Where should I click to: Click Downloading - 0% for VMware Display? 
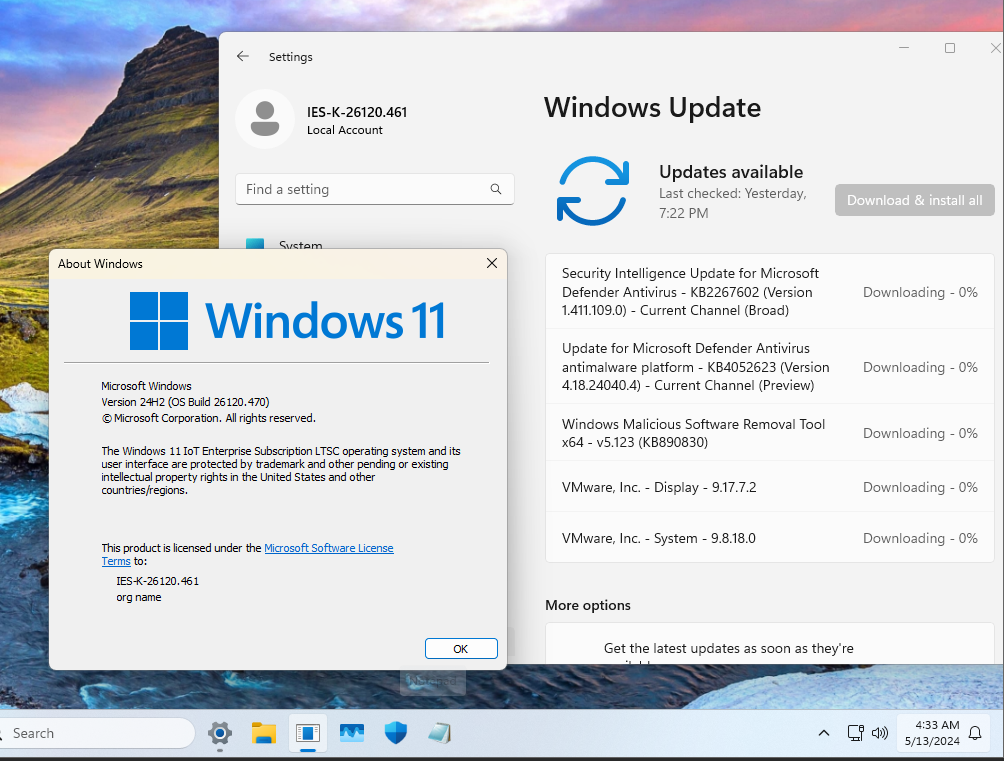(920, 487)
